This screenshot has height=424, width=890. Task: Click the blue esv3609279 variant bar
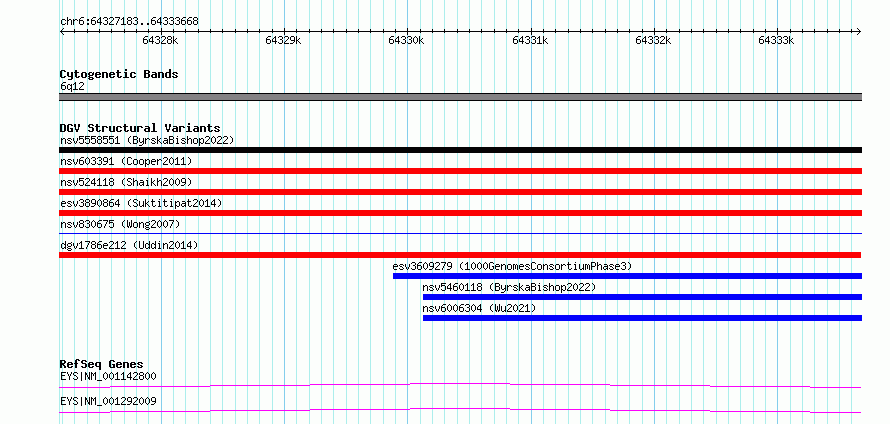point(627,276)
